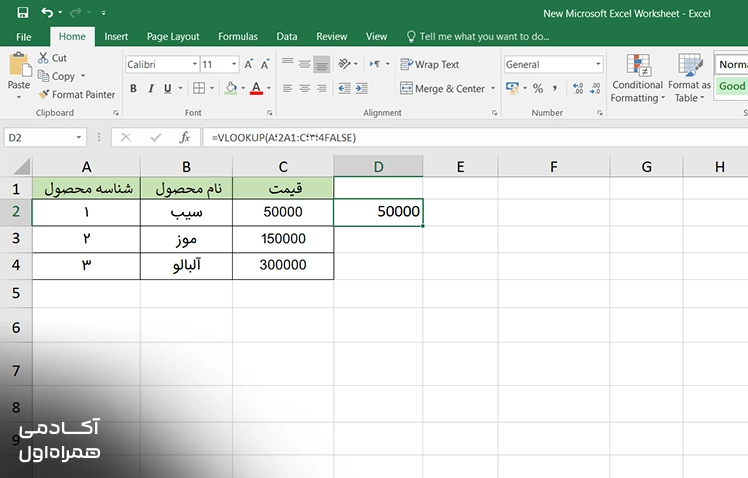Align text left
The image size is (748, 478).
pyautogui.click(x=287, y=88)
